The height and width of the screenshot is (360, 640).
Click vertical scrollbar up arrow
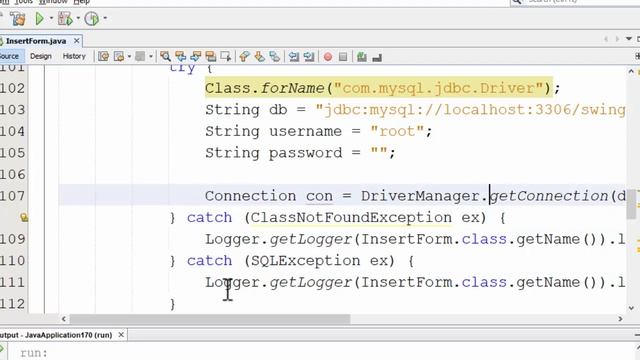[631, 71]
